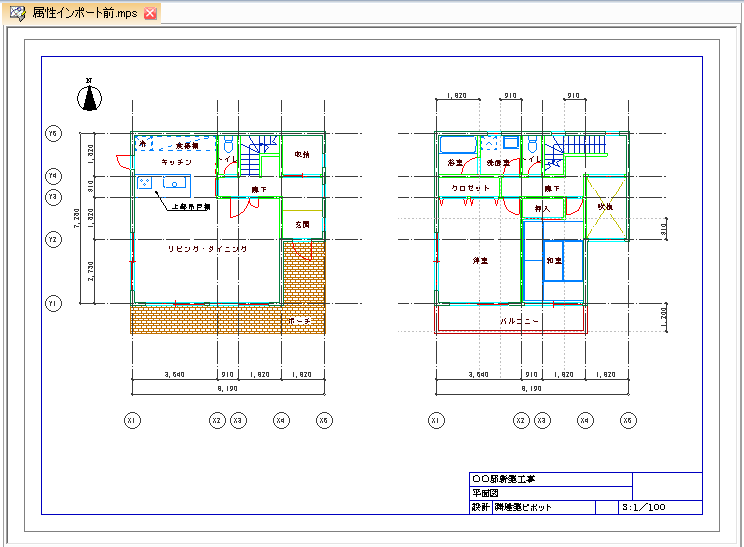Pick the X1 axis bubble below the second-floor plan
The width and height of the screenshot is (744, 547).
[x=436, y=420]
